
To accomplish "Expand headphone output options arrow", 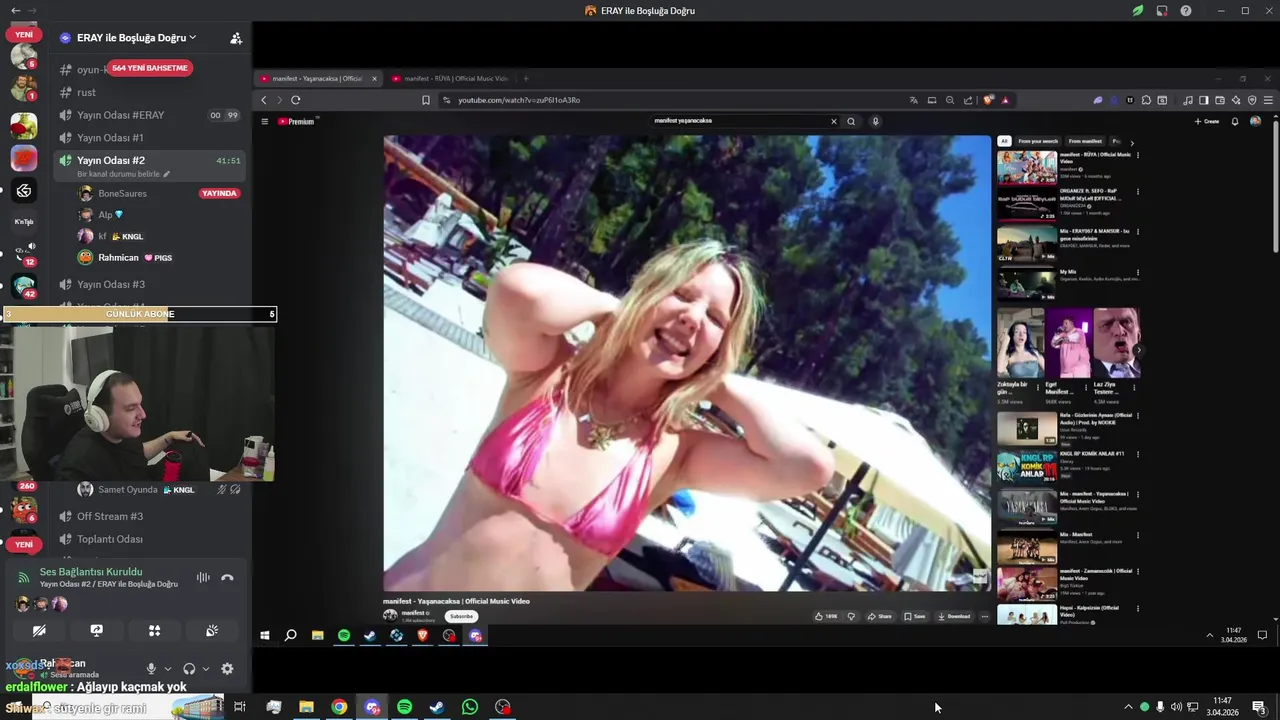I will [206, 669].
